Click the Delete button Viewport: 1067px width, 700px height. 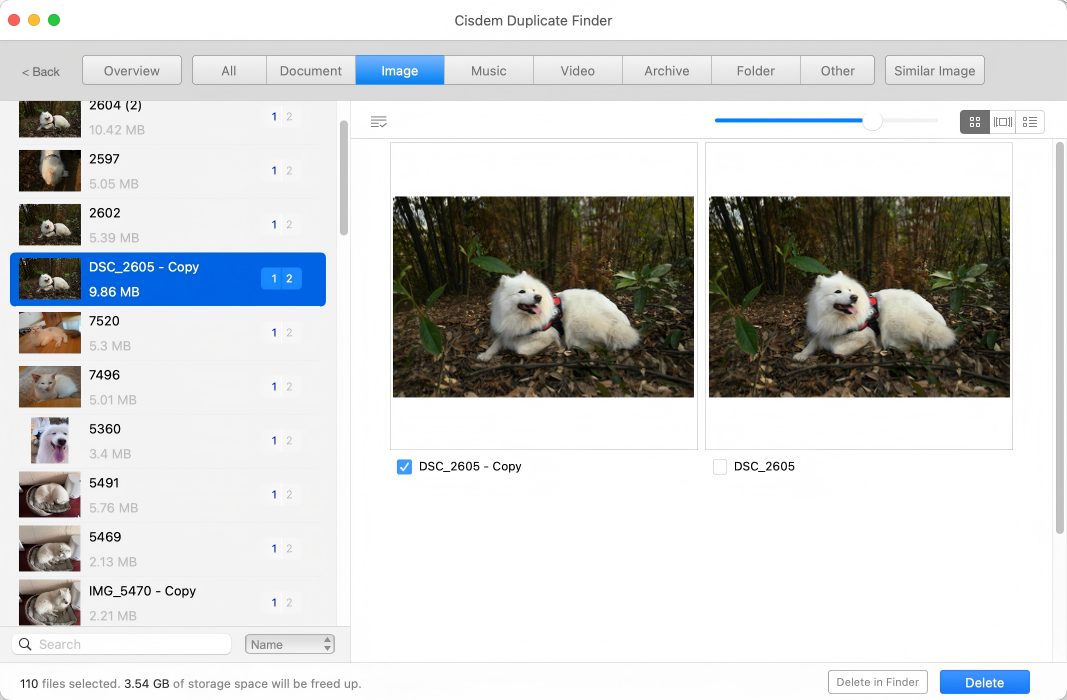[984, 681]
